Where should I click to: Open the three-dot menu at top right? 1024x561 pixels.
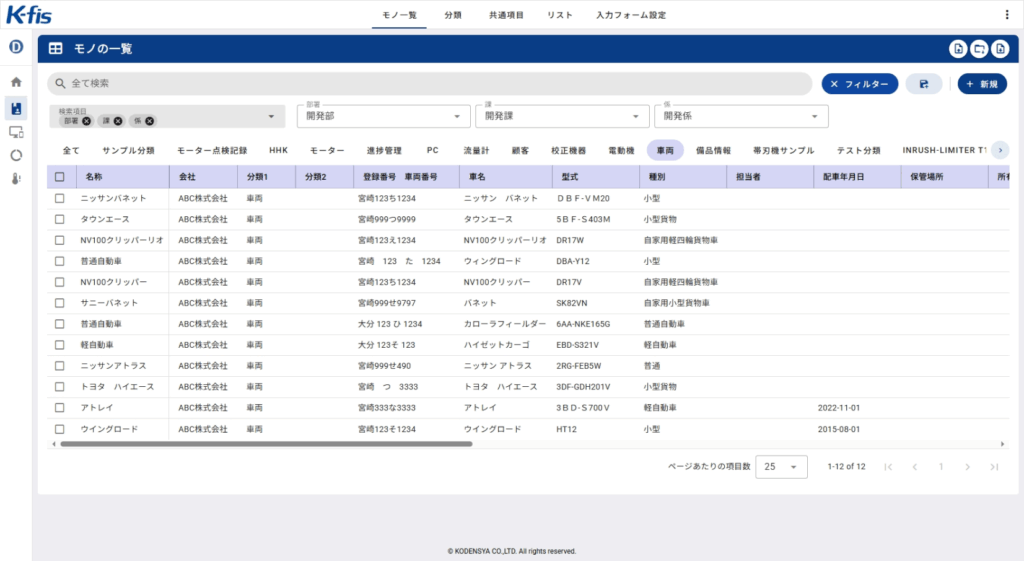pyautogui.click(x=1006, y=14)
